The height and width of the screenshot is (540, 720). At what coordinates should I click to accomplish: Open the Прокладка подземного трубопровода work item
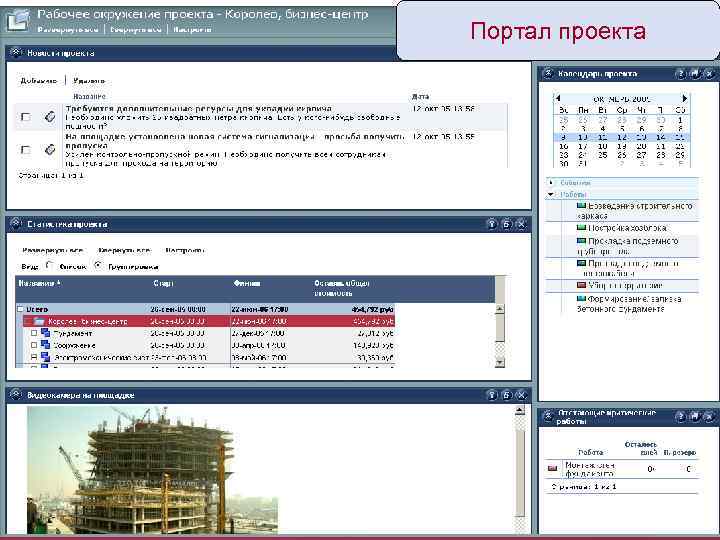pos(628,246)
